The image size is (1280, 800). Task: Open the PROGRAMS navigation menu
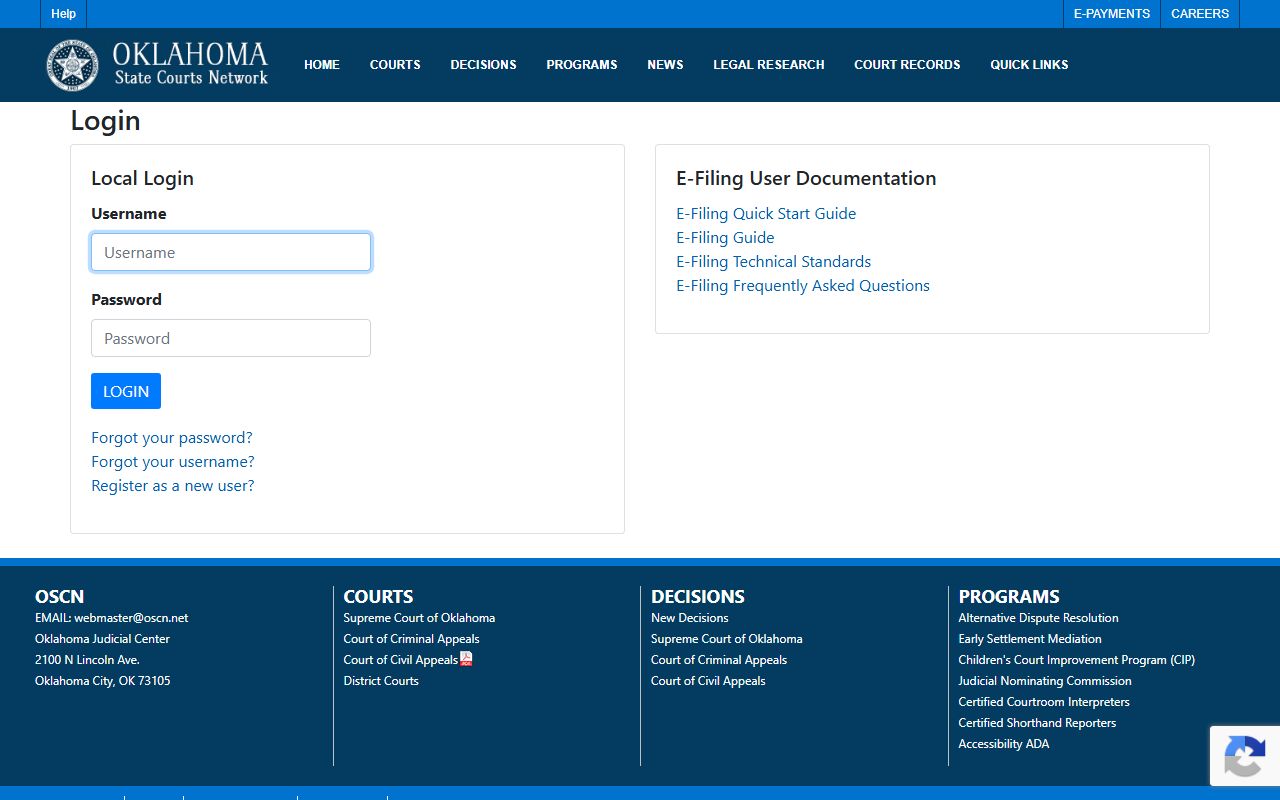click(582, 65)
